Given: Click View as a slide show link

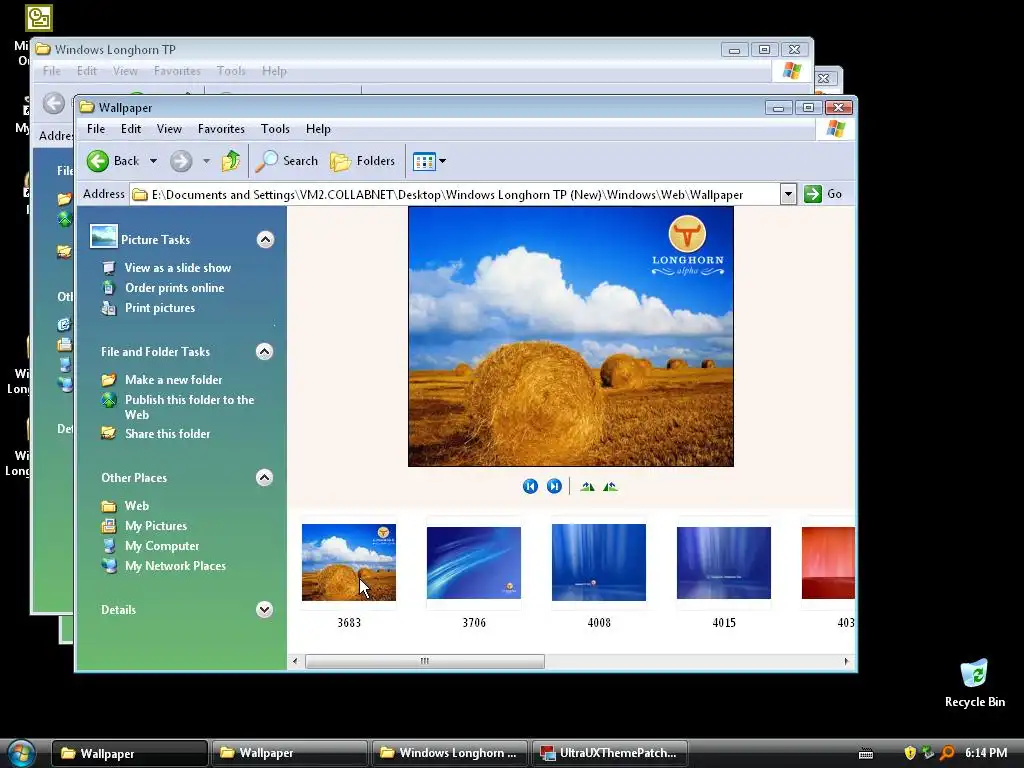Looking at the screenshot, I should (x=178, y=268).
